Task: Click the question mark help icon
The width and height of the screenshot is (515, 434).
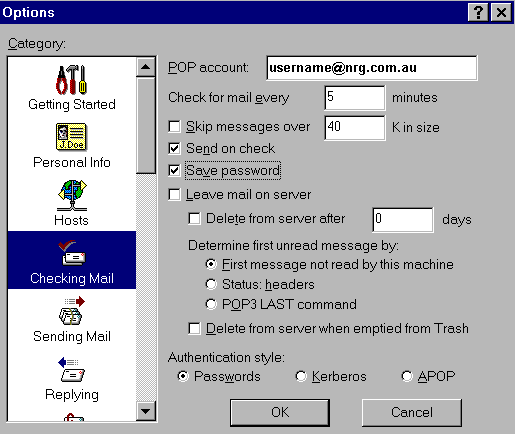Action: (478, 13)
